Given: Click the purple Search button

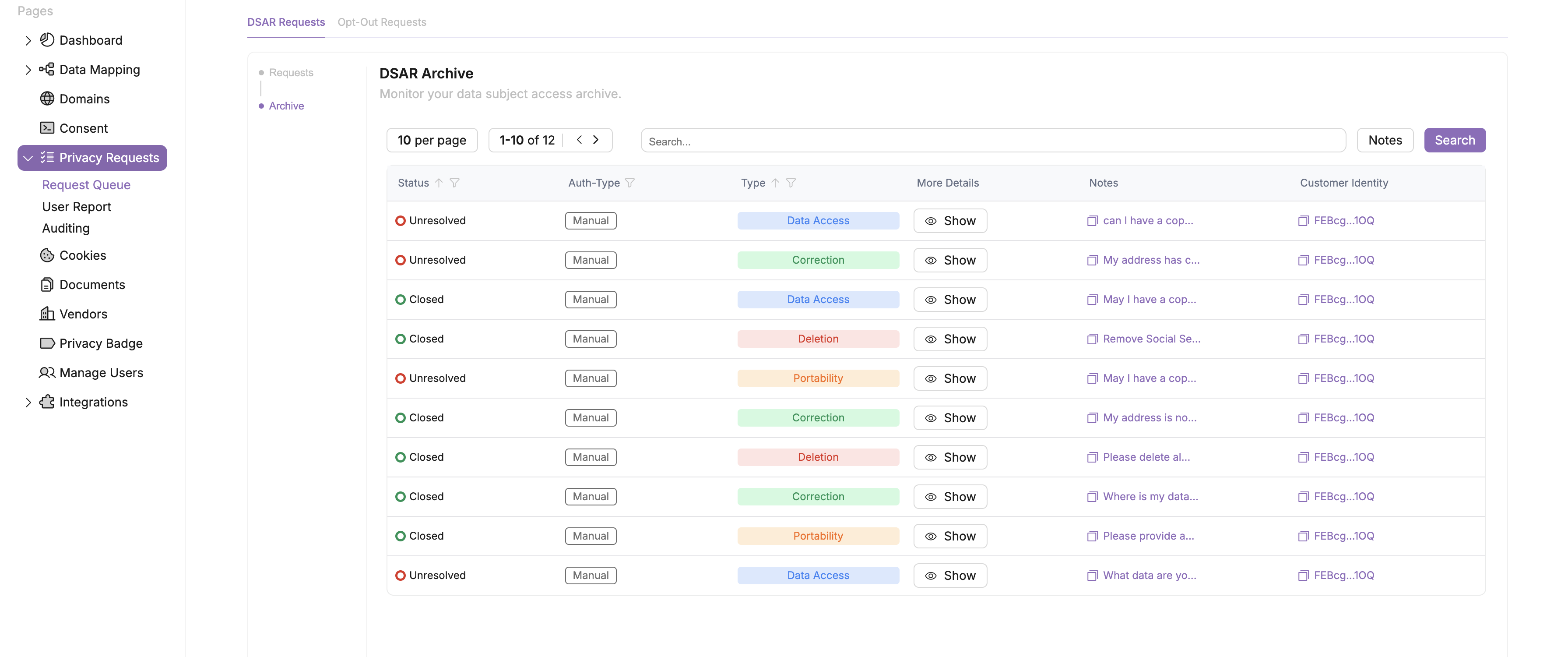Looking at the screenshot, I should tap(1455, 140).
